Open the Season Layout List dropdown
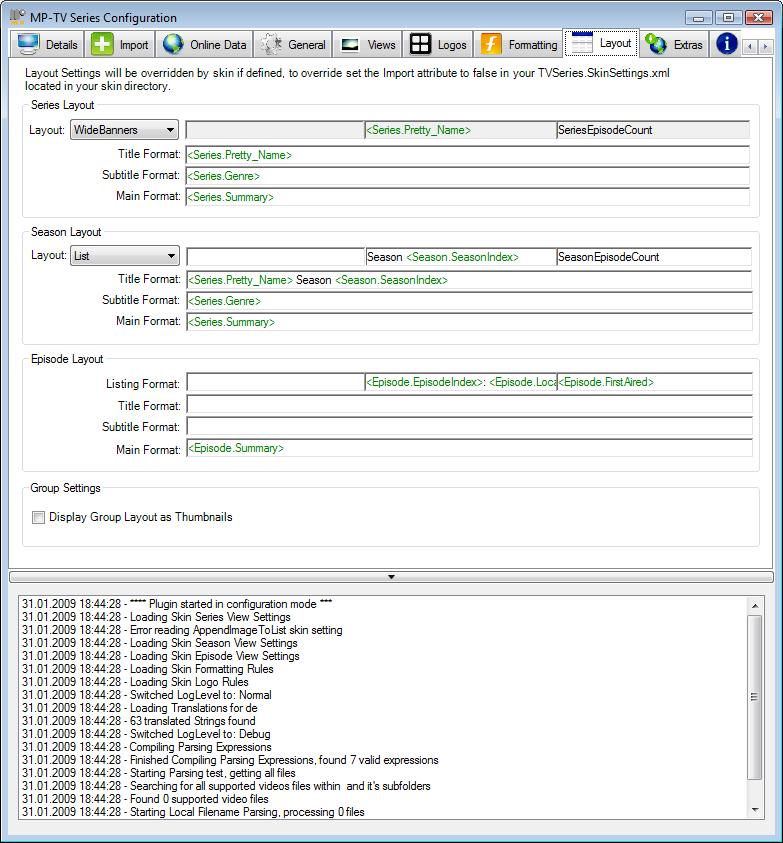Image resolution: width=783 pixels, height=843 pixels. 124,256
